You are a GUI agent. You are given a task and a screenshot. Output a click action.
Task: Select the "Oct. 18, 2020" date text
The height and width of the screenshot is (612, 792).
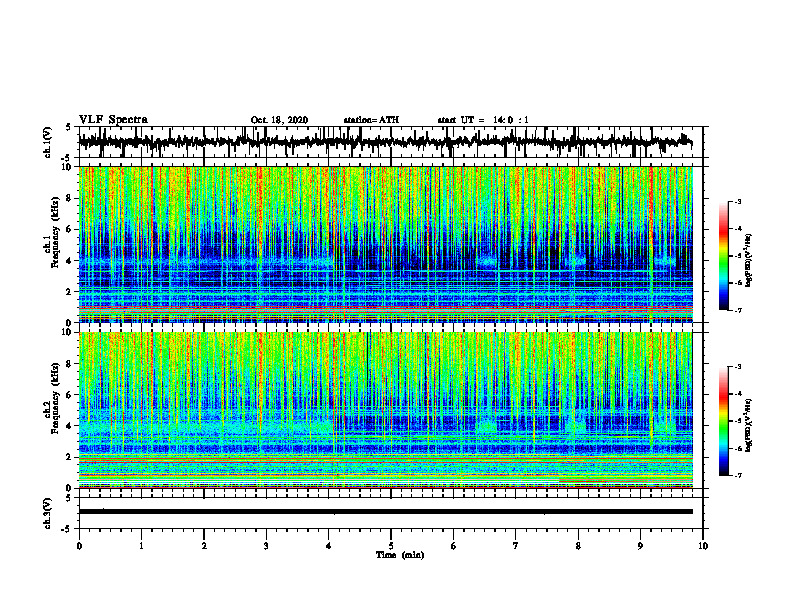279,120
